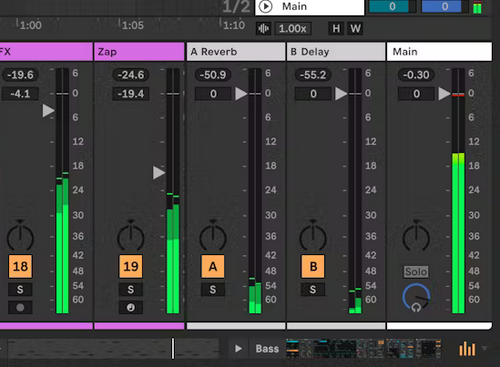Screen dimensions: 500x367
Task: Select the B Delay return track header
Action: (x=336, y=52)
